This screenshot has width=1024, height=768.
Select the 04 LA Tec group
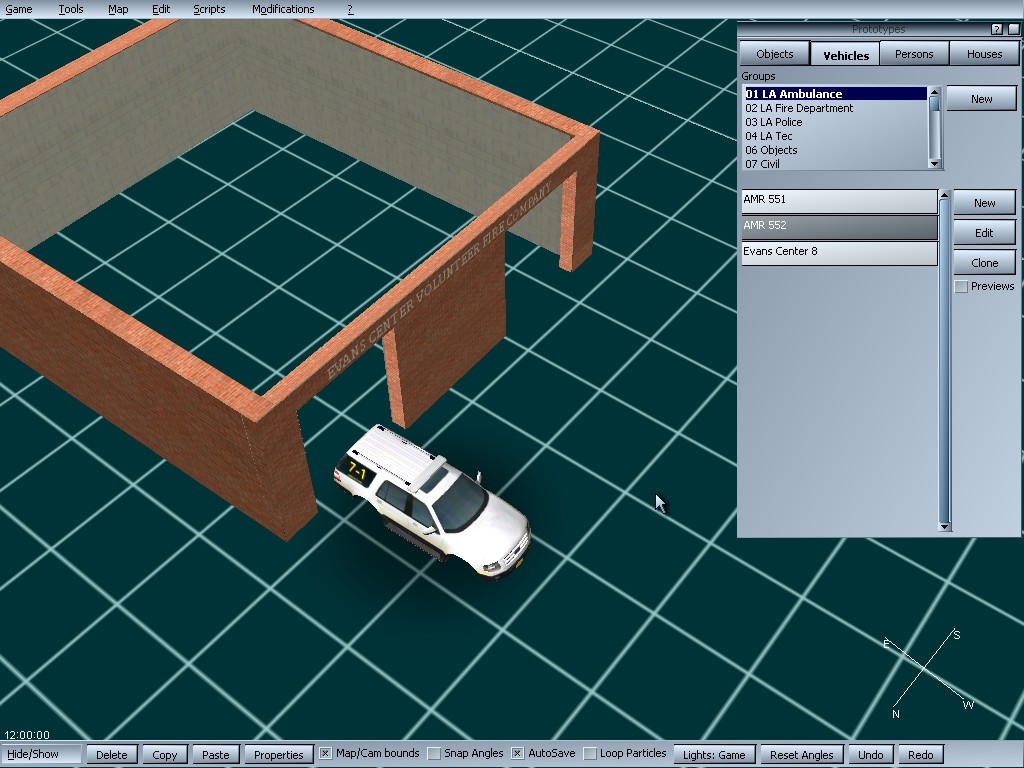pyautogui.click(x=835, y=136)
